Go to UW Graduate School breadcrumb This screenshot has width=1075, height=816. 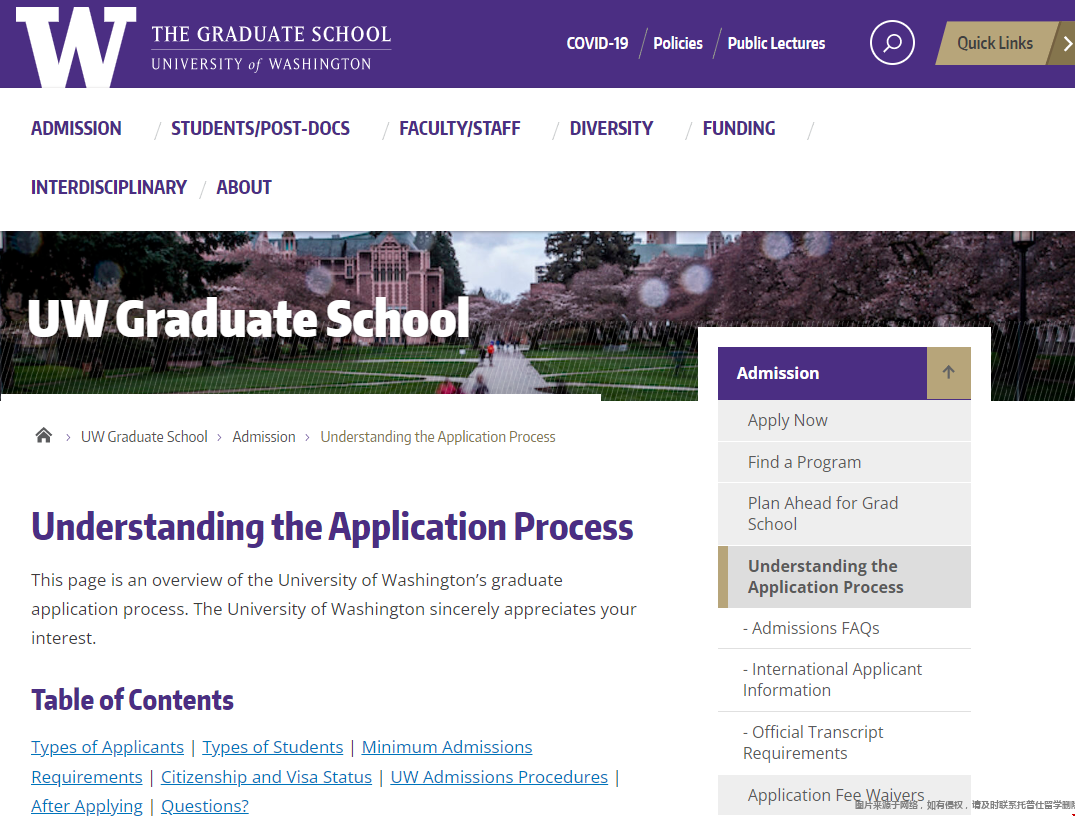tap(144, 437)
